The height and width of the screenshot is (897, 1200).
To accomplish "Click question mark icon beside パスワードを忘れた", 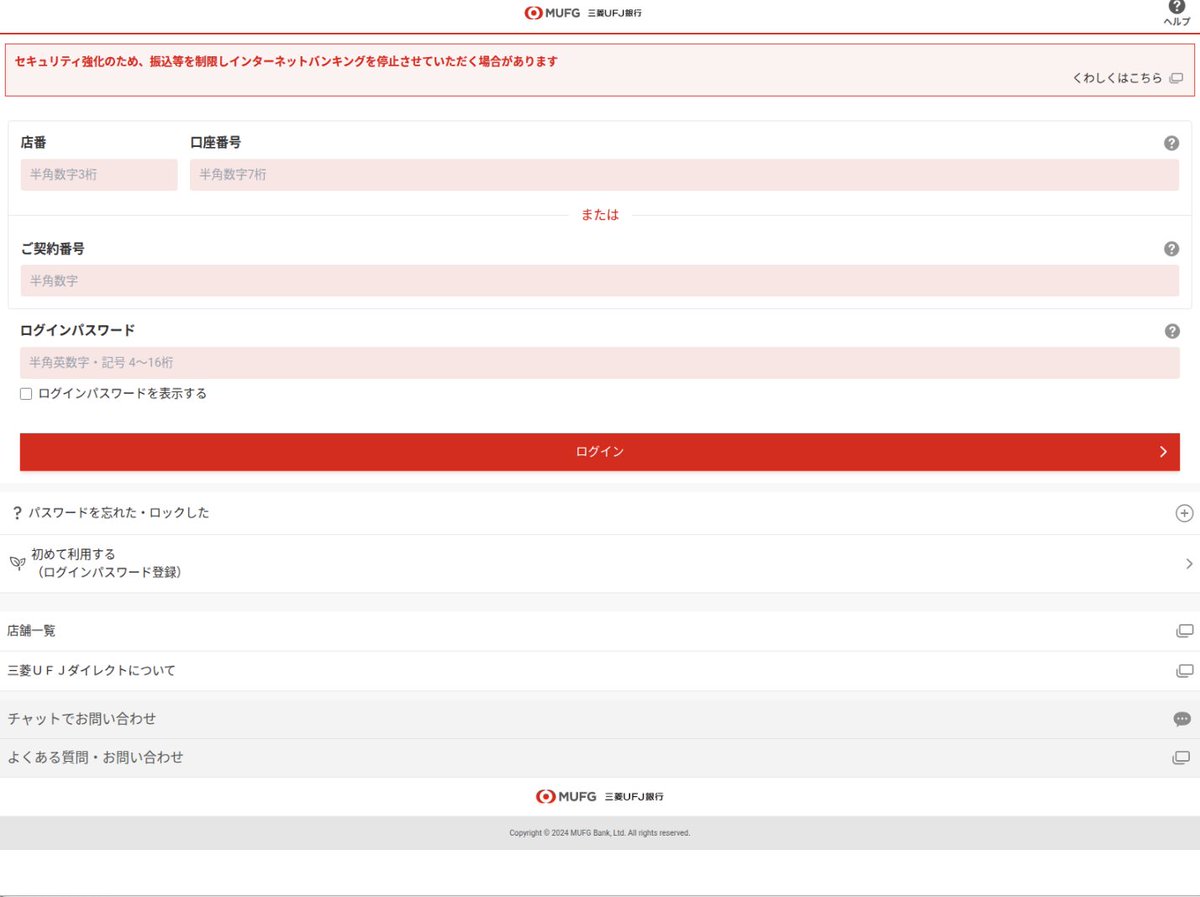I will (17, 513).
